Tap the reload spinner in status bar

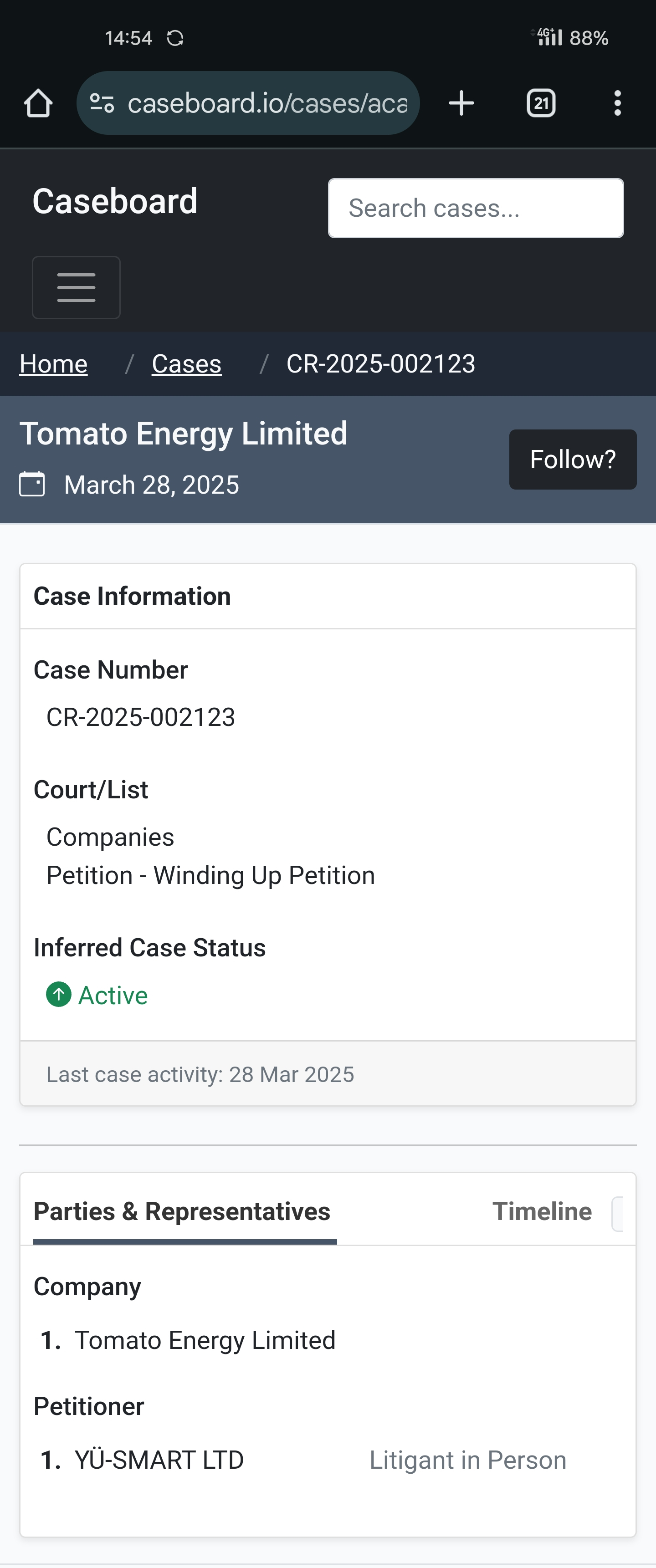(175, 38)
